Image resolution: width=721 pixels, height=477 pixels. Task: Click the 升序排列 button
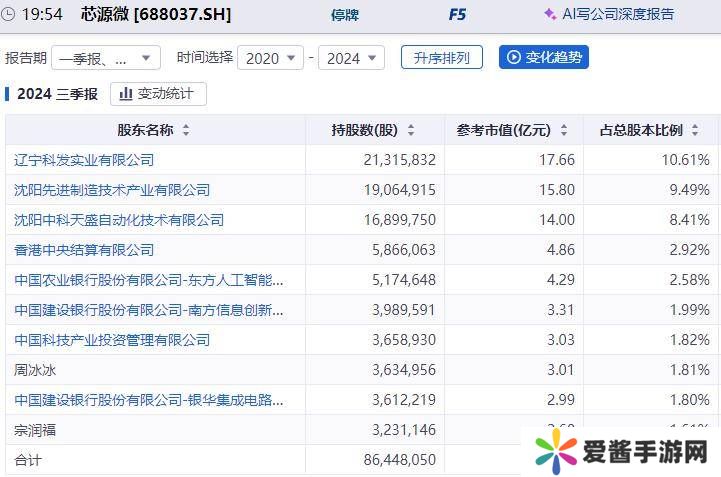(x=441, y=57)
